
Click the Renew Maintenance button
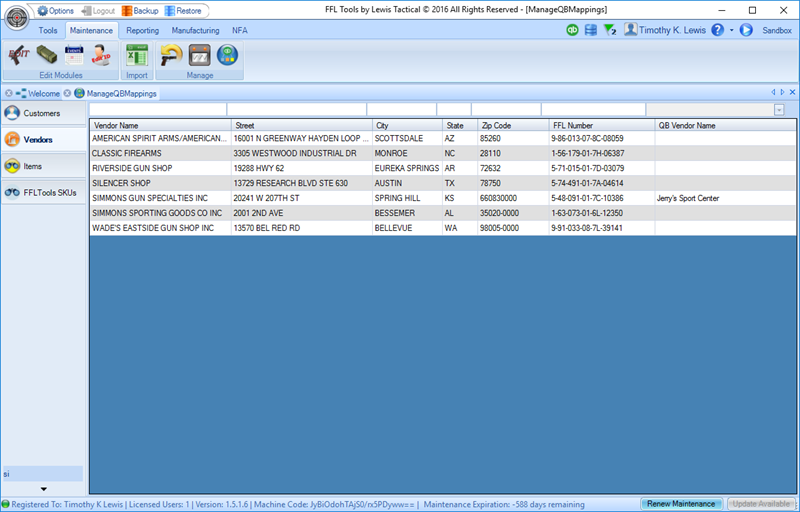[x=681, y=504]
